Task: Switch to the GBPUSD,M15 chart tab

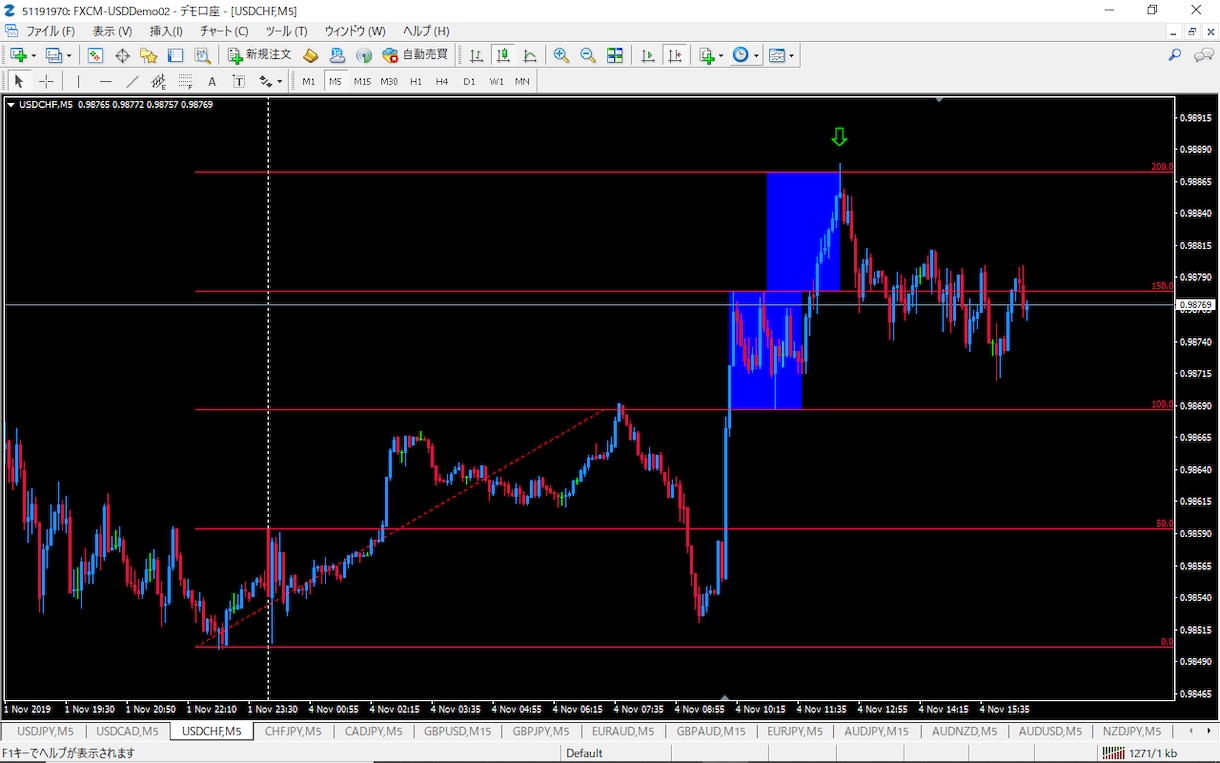Action: tap(457, 732)
